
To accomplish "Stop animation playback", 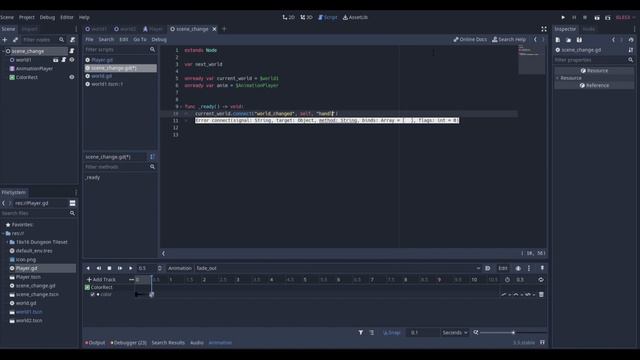I will (109, 268).
